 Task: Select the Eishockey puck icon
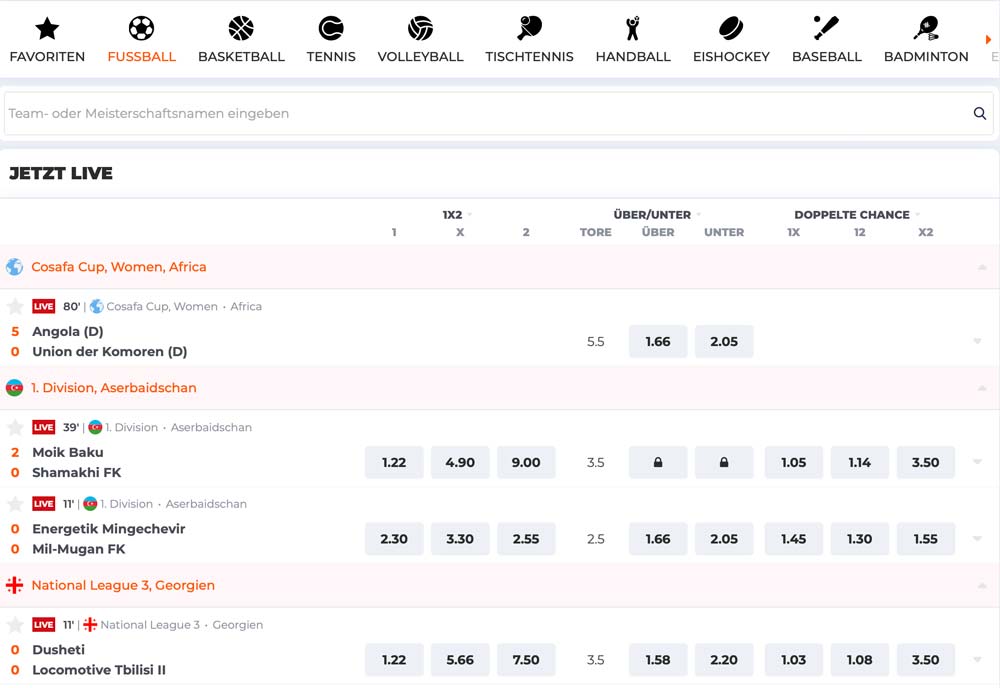click(x=731, y=29)
